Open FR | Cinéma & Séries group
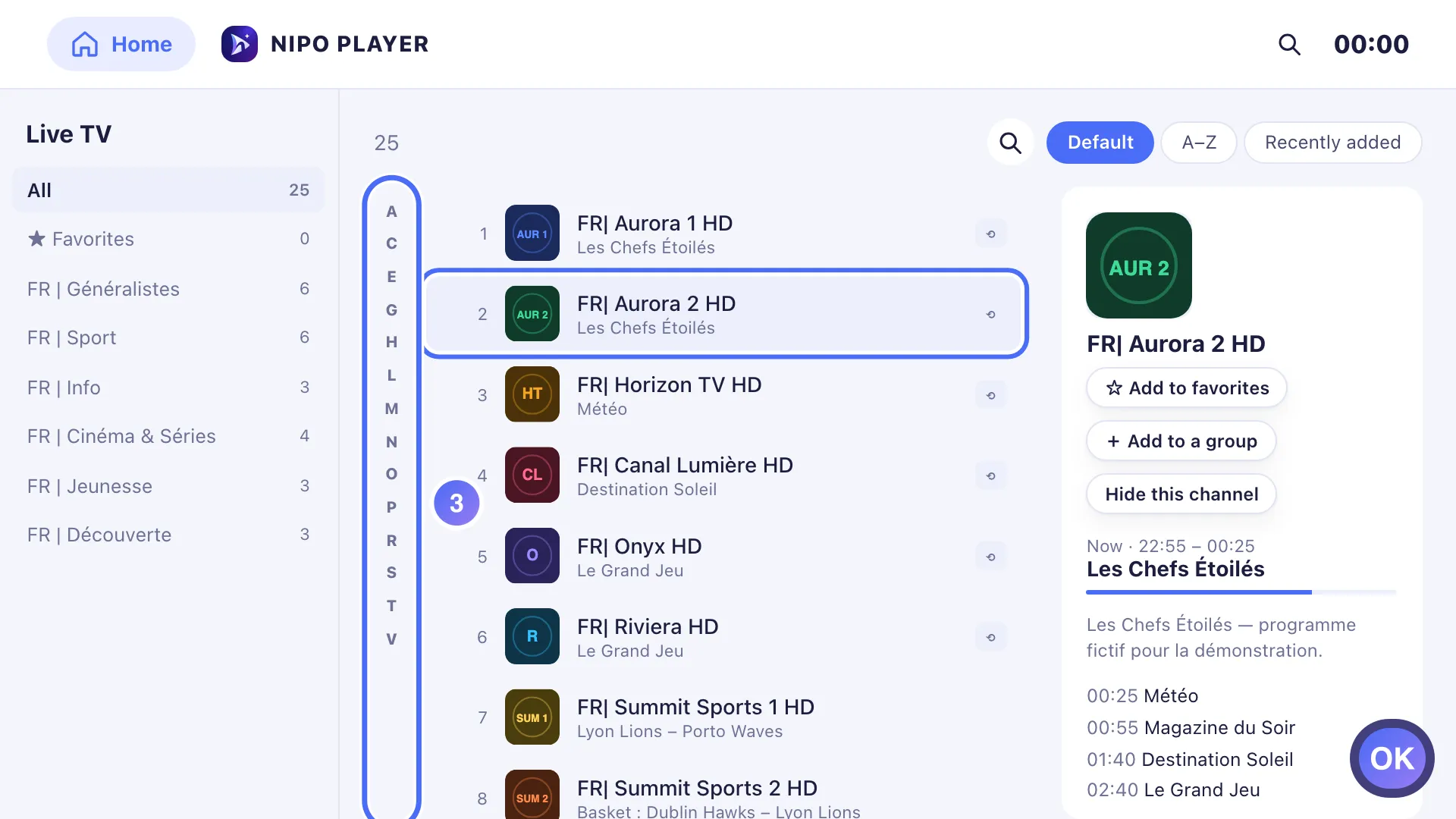This screenshot has height=819, width=1456. [168, 436]
